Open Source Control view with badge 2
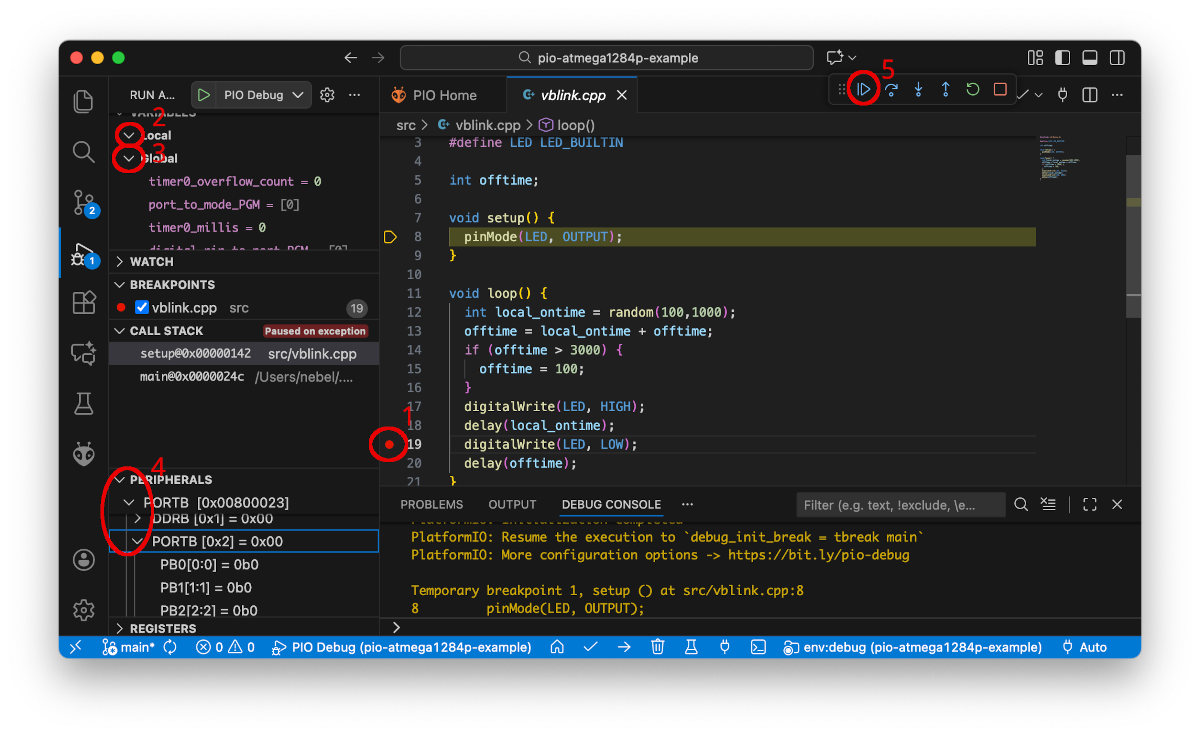This screenshot has width=1200, height=736. coord(84,204)
